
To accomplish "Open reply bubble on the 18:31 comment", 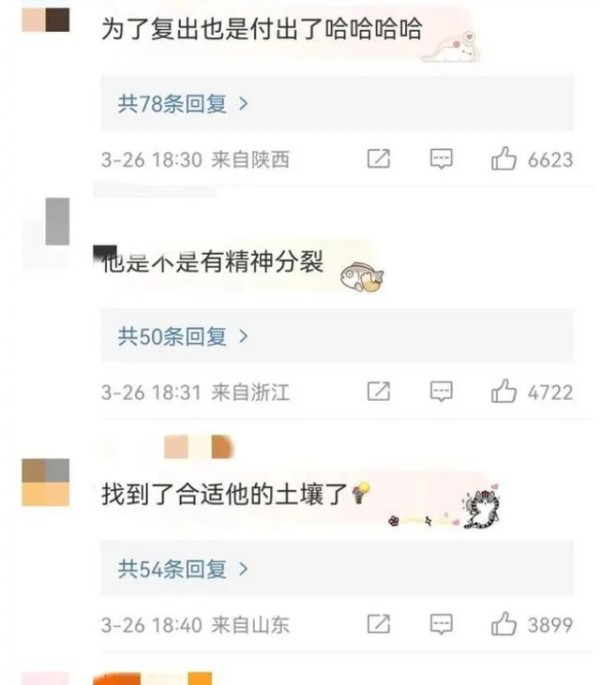I will coord(441,391).
